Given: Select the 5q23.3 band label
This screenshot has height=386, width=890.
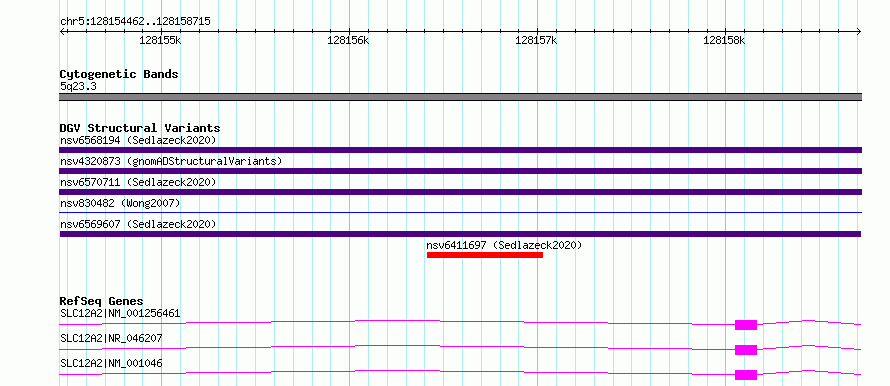Looking at the screenshot, I should click(78, 86).
